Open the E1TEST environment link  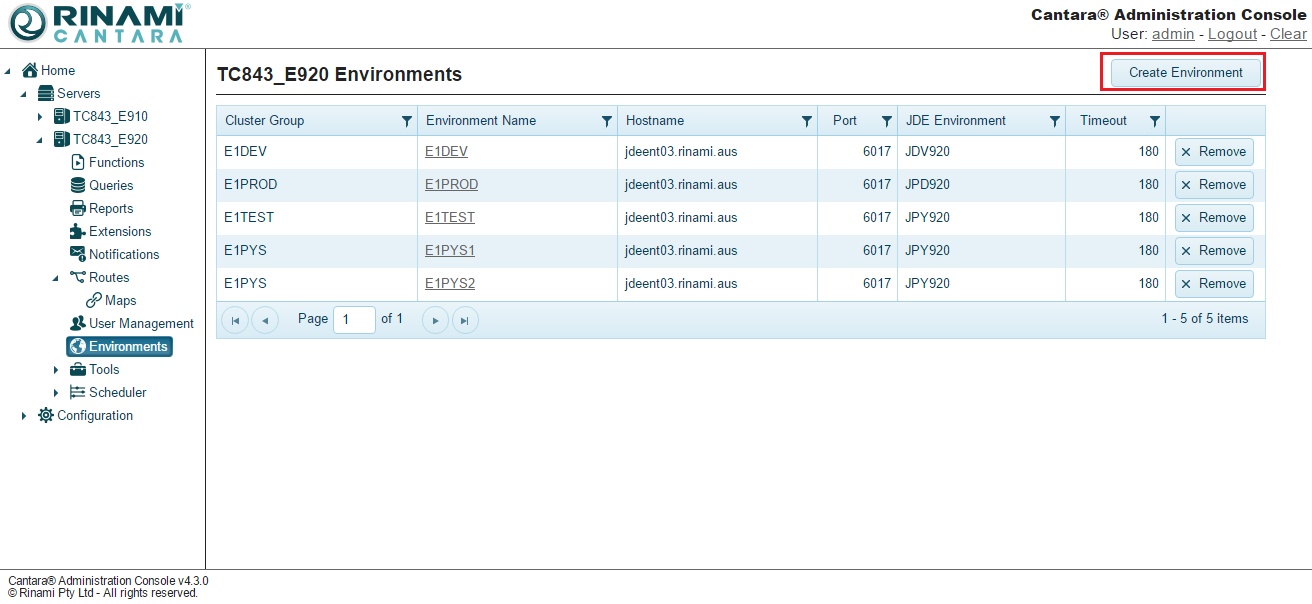(449, 217)
